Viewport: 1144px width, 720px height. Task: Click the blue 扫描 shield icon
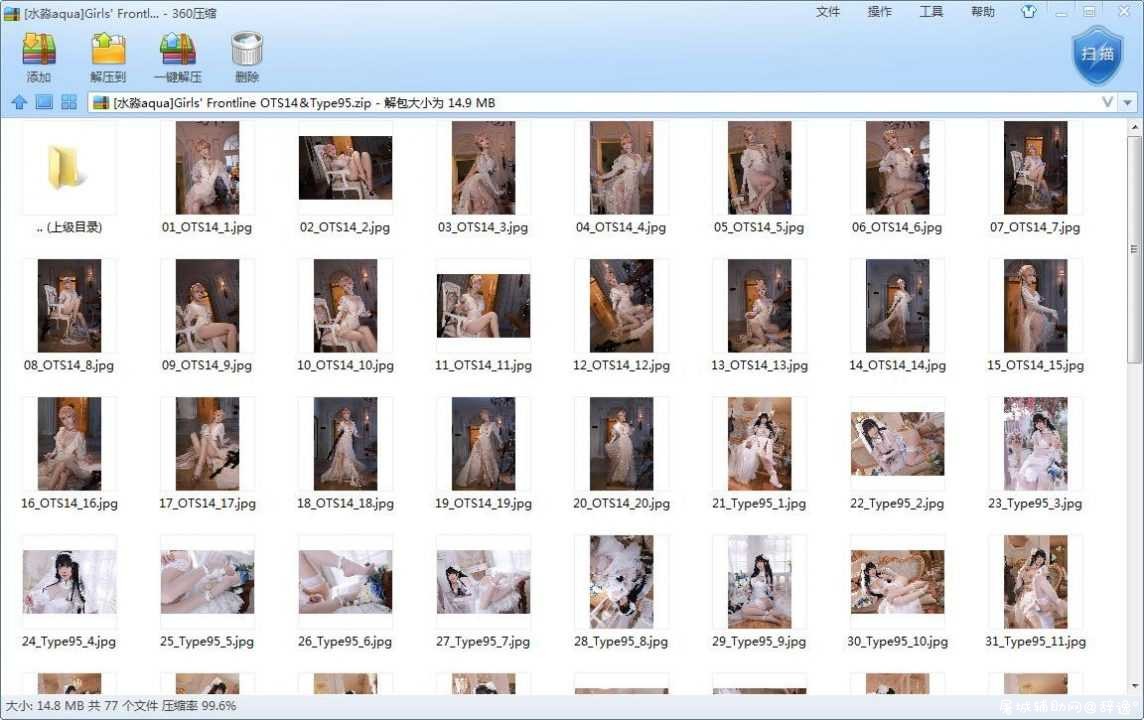(1097, 55)
